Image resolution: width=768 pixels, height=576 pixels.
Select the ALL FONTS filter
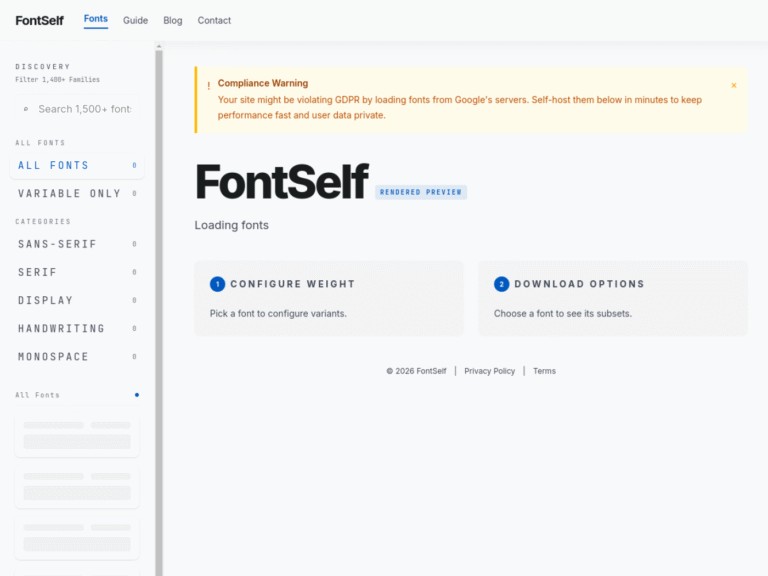(x=77, y=166)
